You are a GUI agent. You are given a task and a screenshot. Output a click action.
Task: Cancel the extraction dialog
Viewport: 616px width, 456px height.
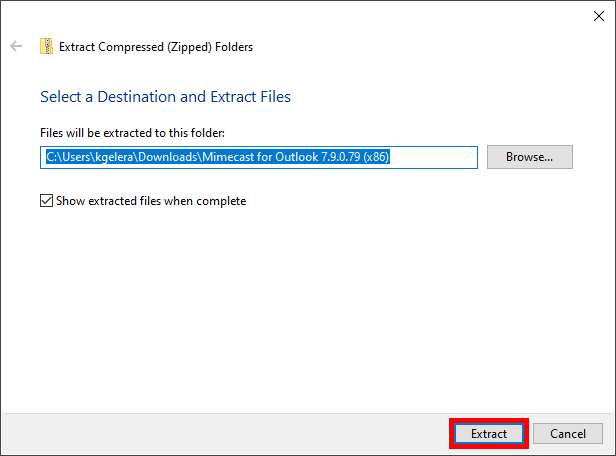click(x=568, y=434)
